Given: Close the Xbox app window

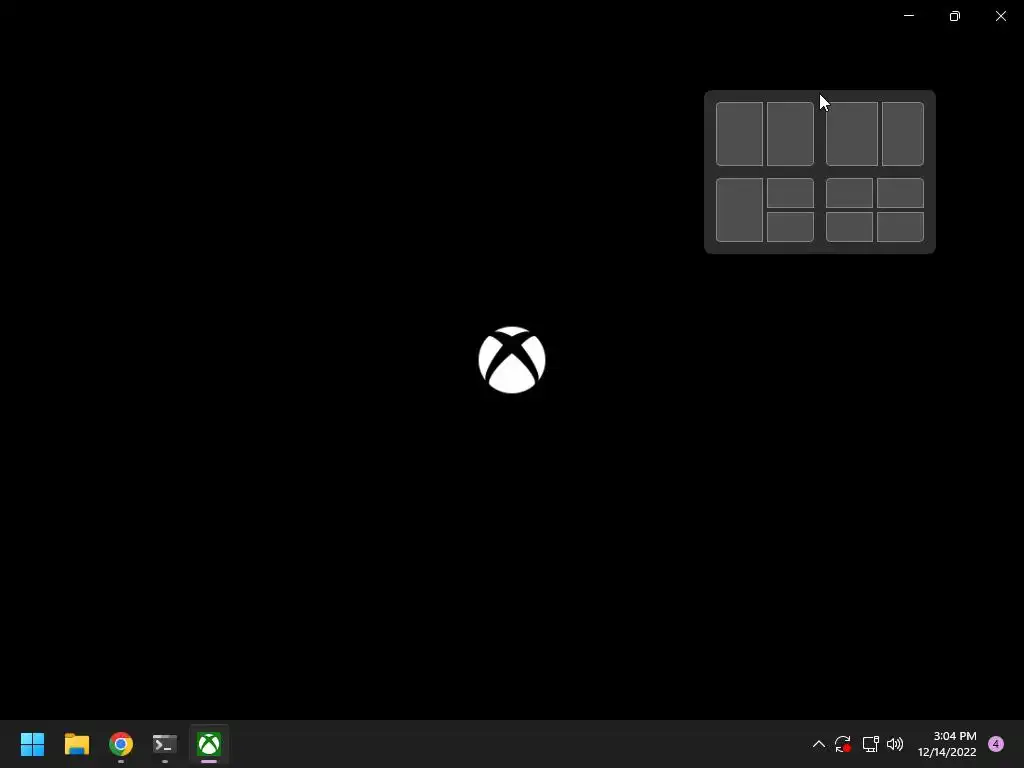Looking at the screenshot, I should [1000, 16].
